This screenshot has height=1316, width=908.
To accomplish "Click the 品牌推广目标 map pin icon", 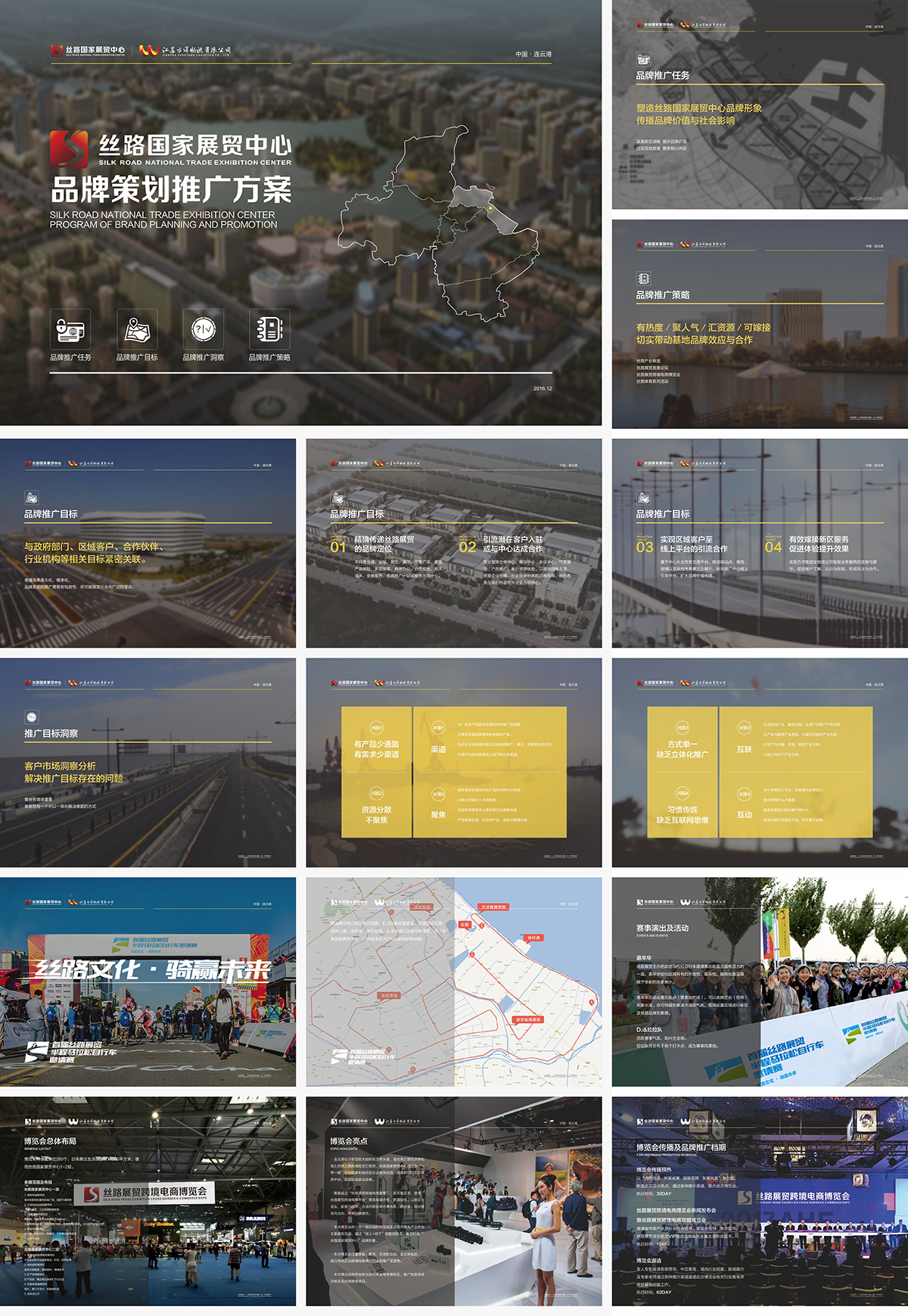I will (137, 329).
